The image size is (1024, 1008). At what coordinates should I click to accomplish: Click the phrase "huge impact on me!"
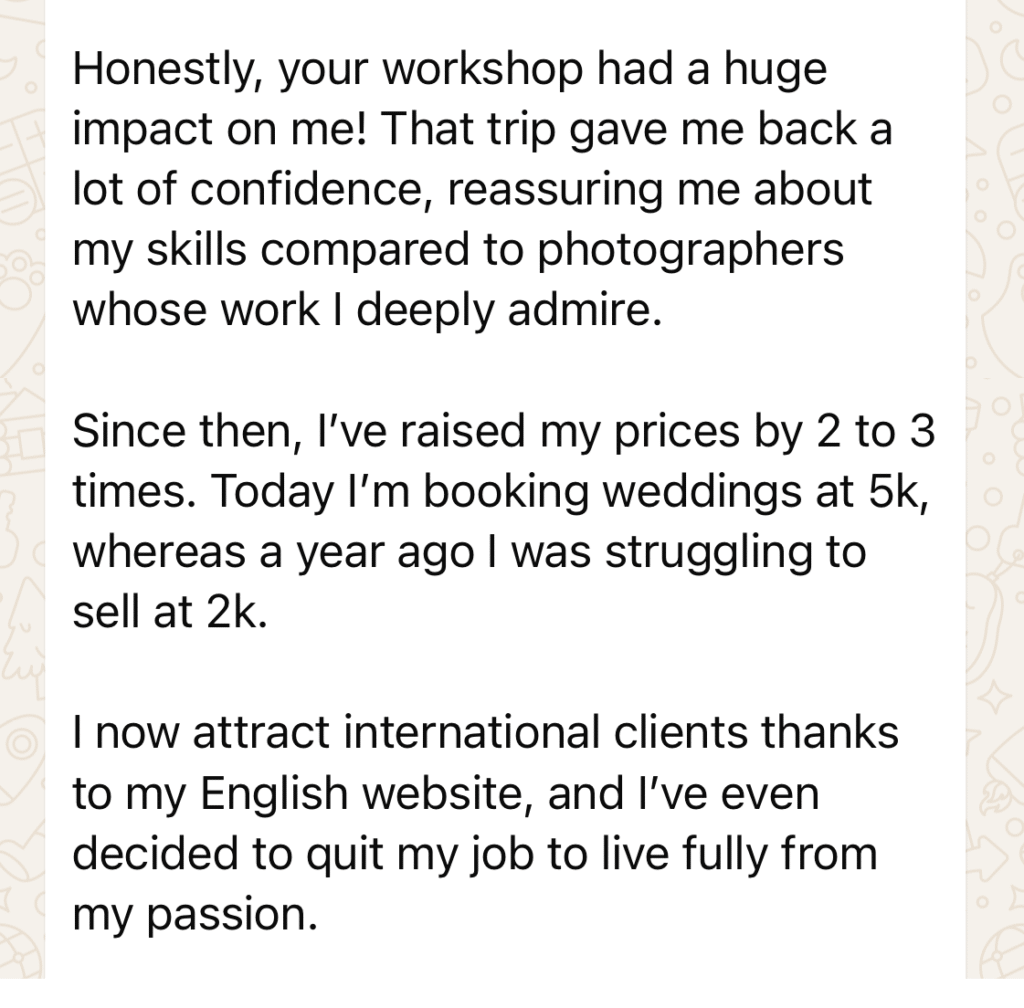[x=780, y=71]
